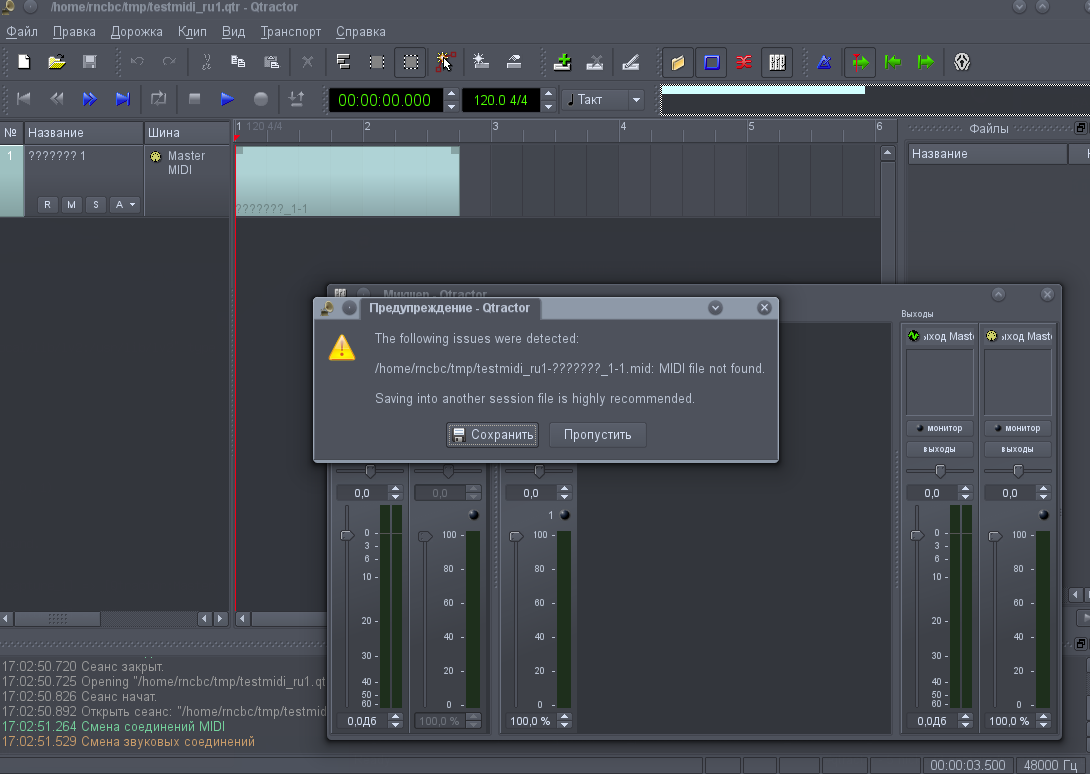Open the Такт snap dropdown
Viewport: 1090px width, 774px height.
(x=603, y=99)
